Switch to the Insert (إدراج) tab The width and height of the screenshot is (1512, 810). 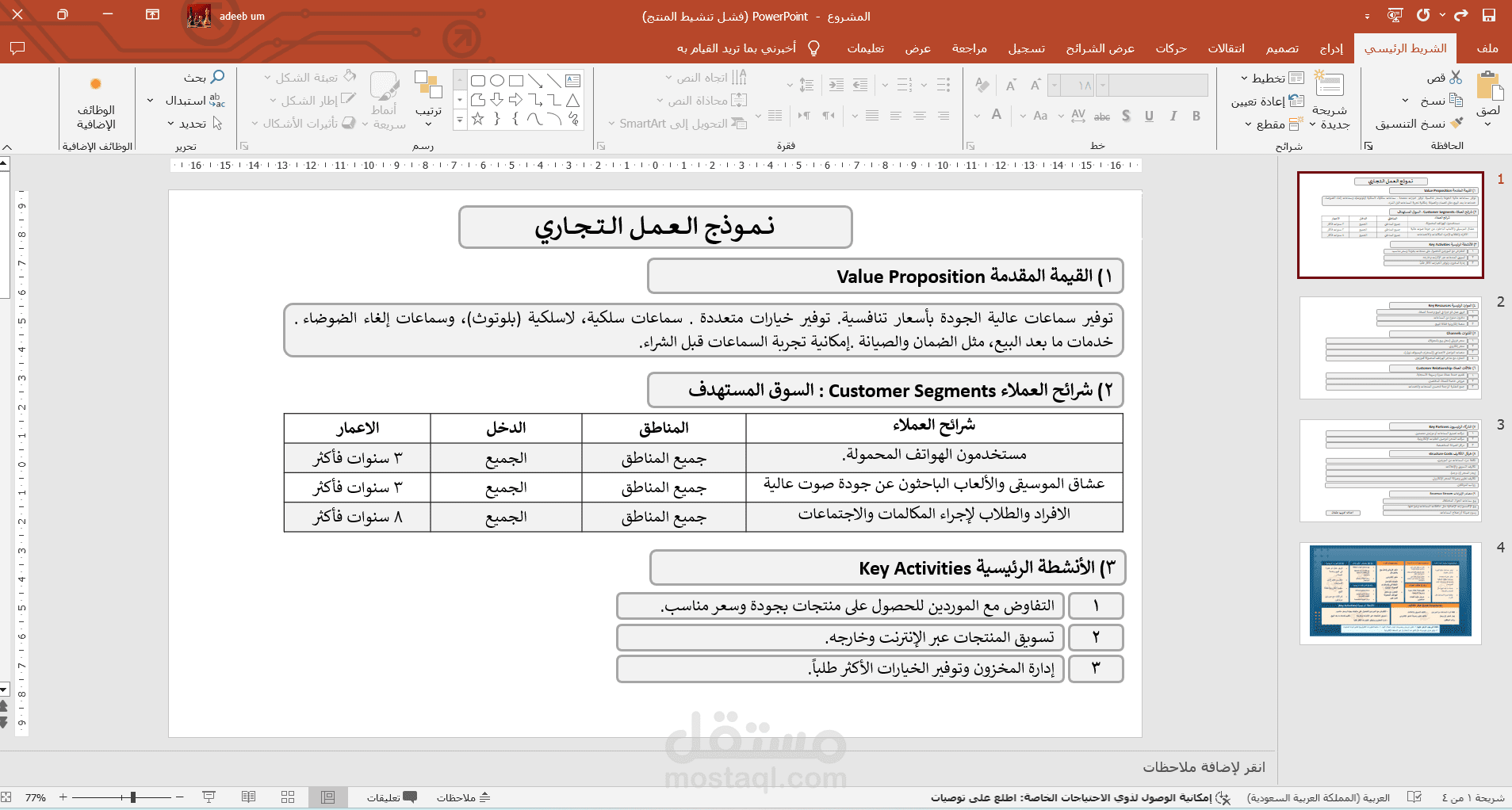point(1331,48)
